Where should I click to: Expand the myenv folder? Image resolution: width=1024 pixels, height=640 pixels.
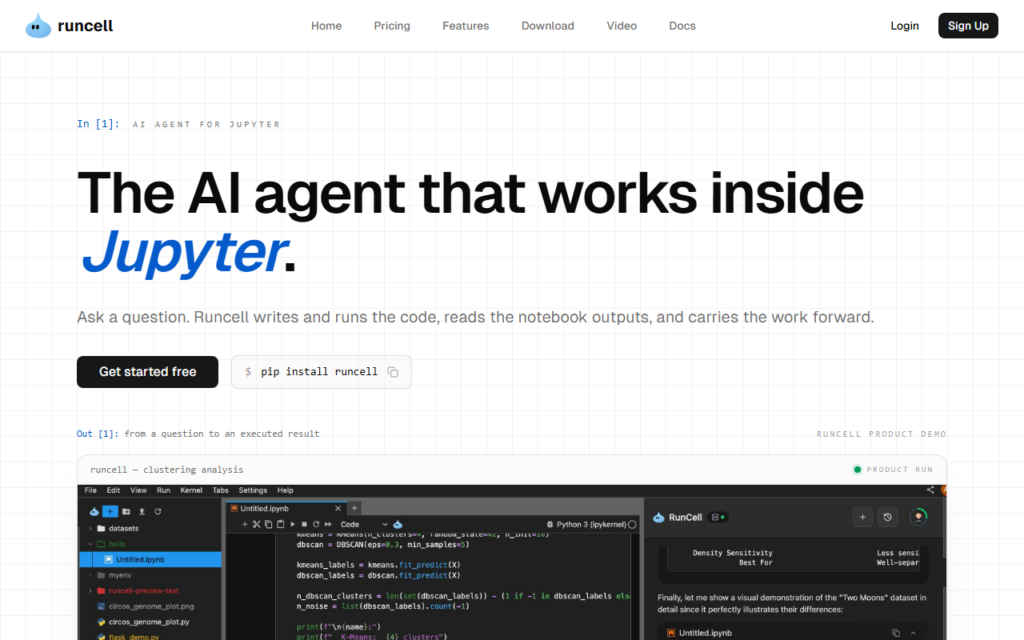(x=90, y=575)
